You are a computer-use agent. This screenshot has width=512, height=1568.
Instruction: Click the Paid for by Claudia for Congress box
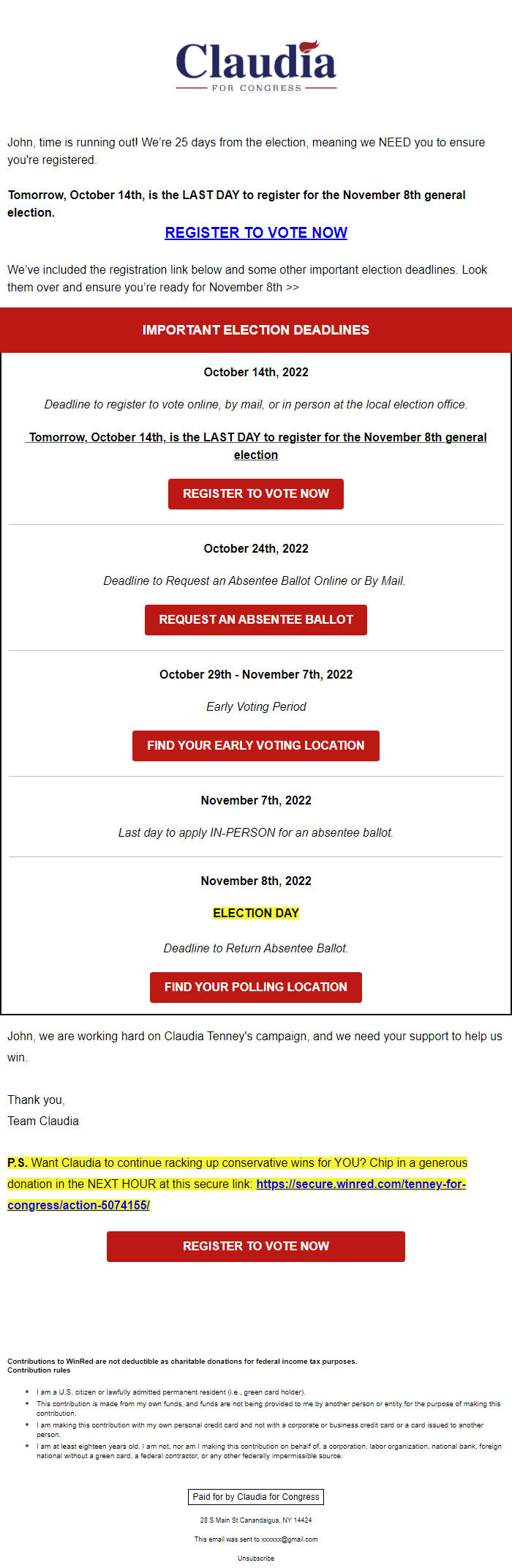255,1496
